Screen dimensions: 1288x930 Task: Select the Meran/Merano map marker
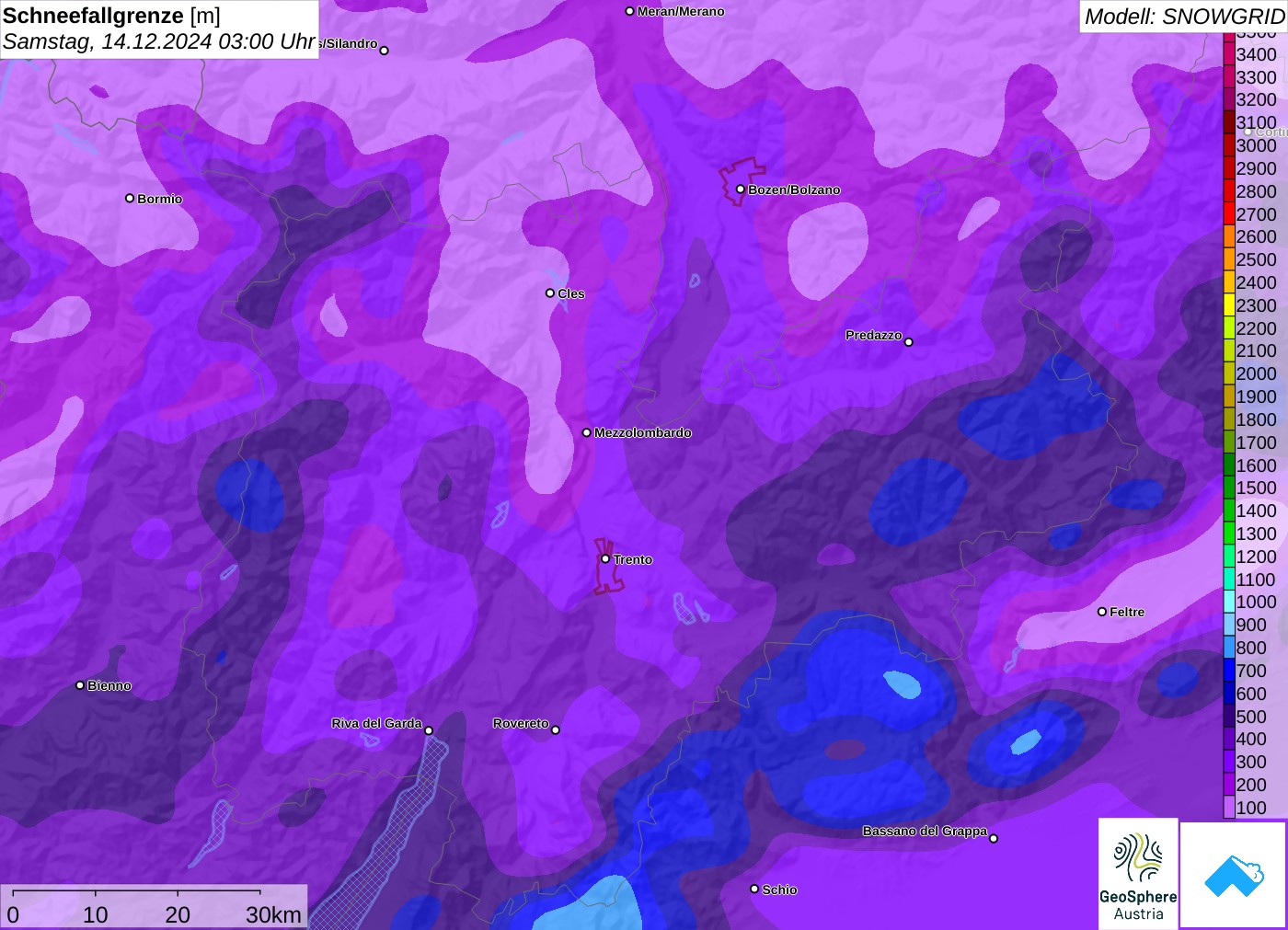[x=629, y=11]
